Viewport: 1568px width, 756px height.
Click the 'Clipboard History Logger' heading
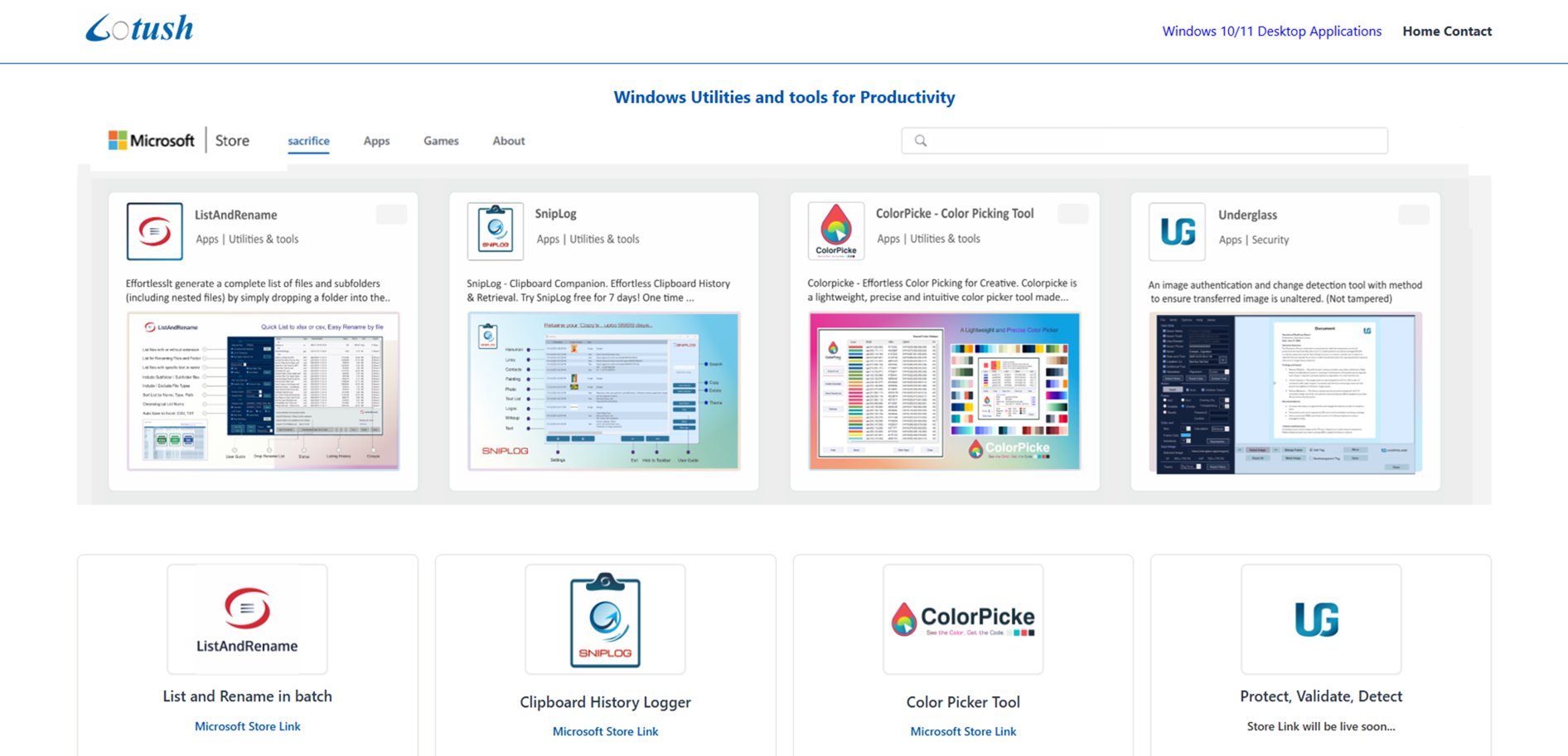[x=605, y=702]
